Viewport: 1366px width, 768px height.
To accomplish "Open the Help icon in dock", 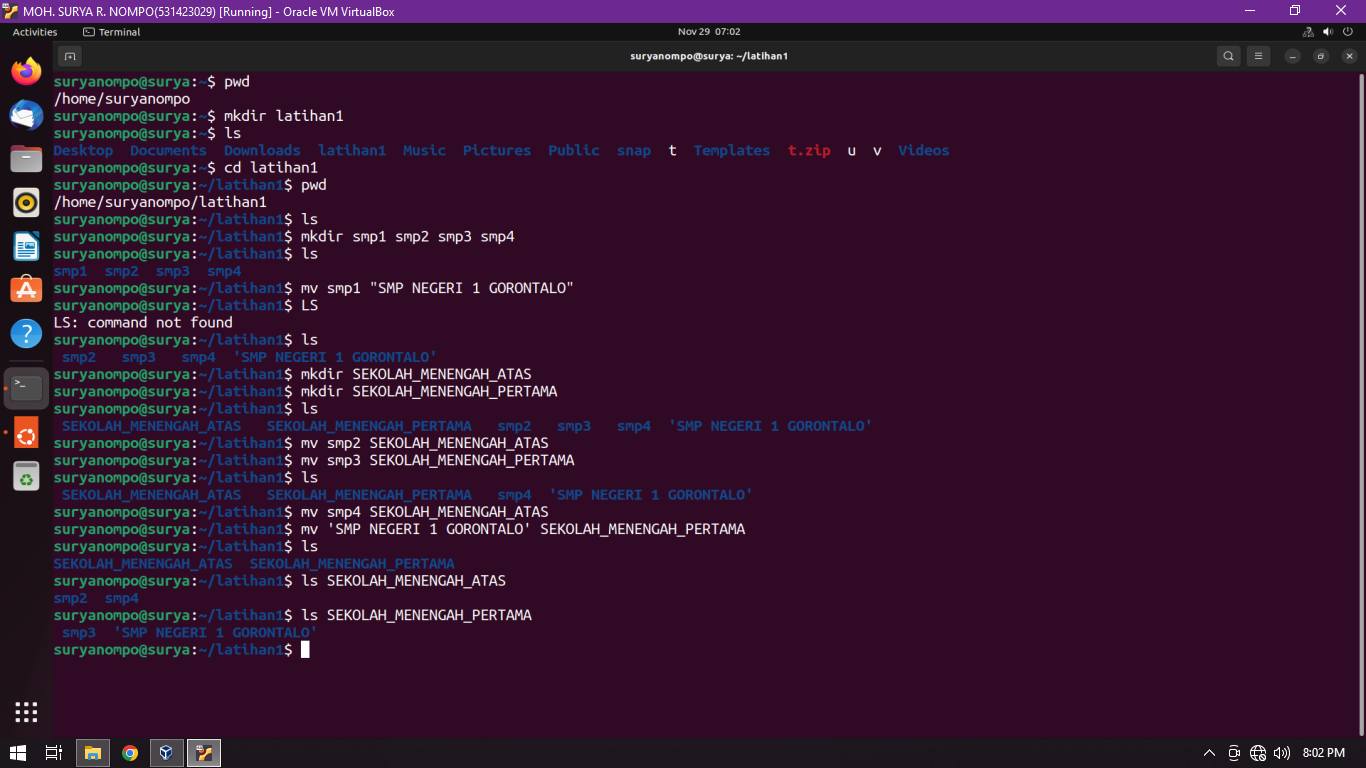I will tap(26, 333).
